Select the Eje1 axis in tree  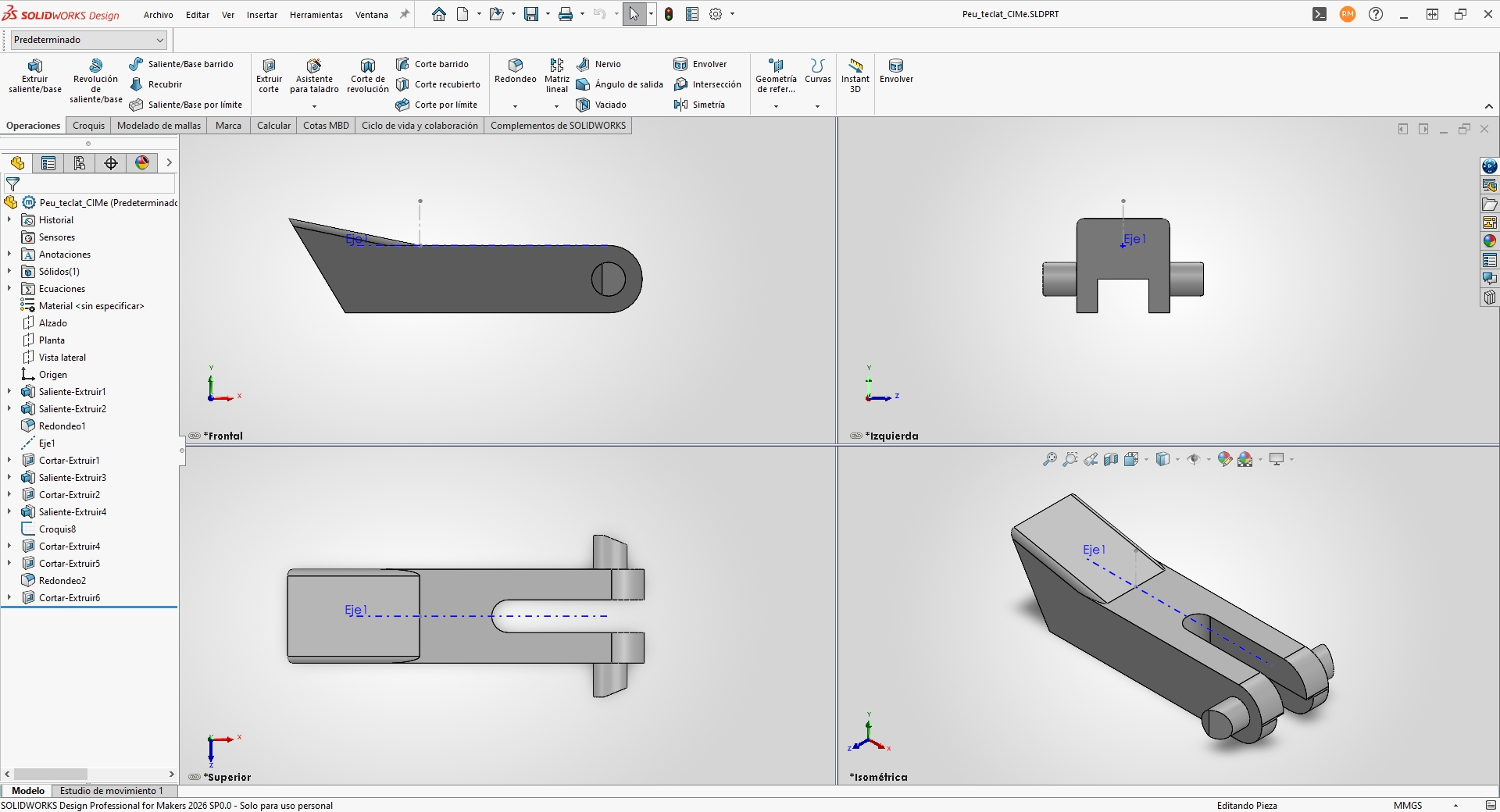[x=47, y=443]
